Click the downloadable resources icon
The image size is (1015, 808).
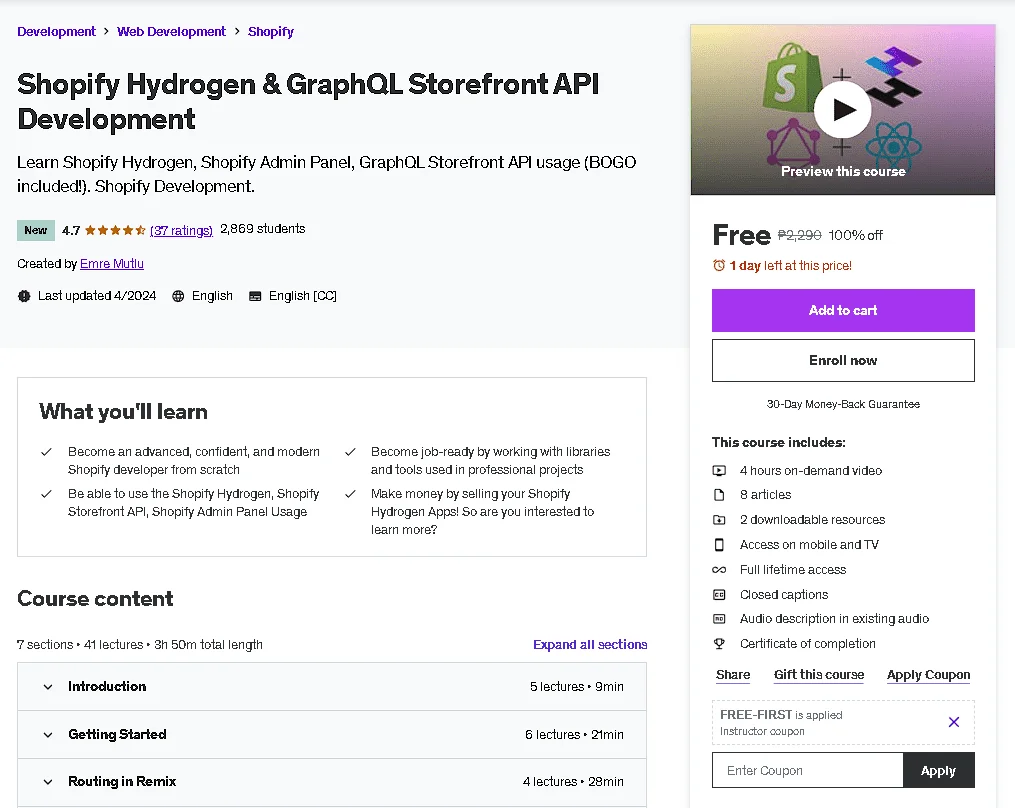[719, 520]
